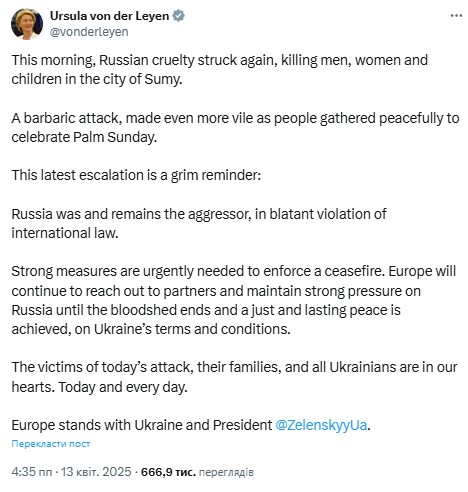This screenshot has height=492, width=468.
Task: Click the 13 квіт. 2025 date
Action: coord(96,472)
